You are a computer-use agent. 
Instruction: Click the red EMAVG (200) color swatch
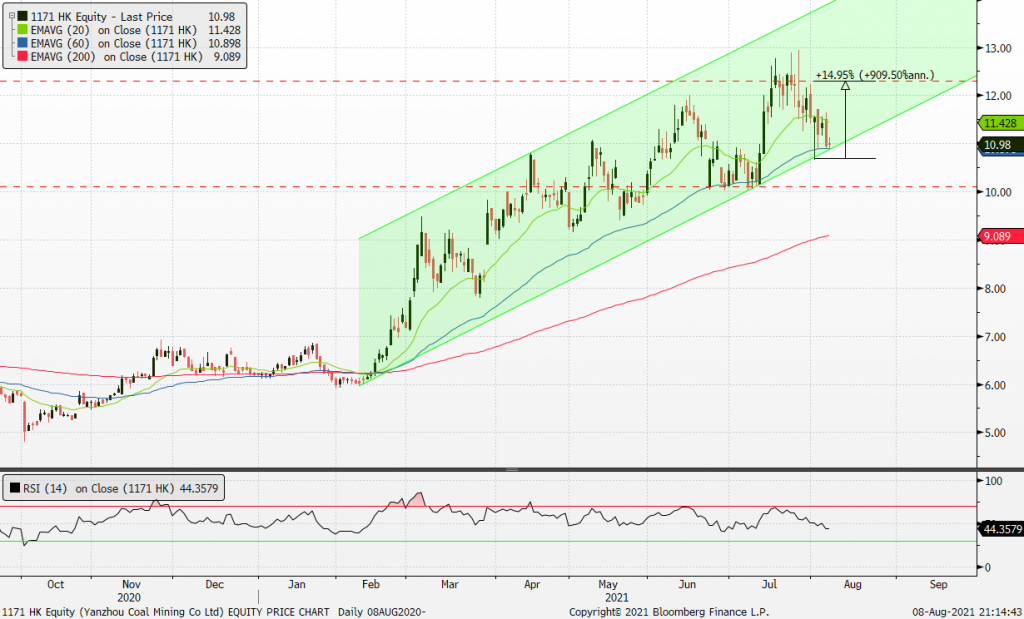pyautogui.click(x=22, y=57)
